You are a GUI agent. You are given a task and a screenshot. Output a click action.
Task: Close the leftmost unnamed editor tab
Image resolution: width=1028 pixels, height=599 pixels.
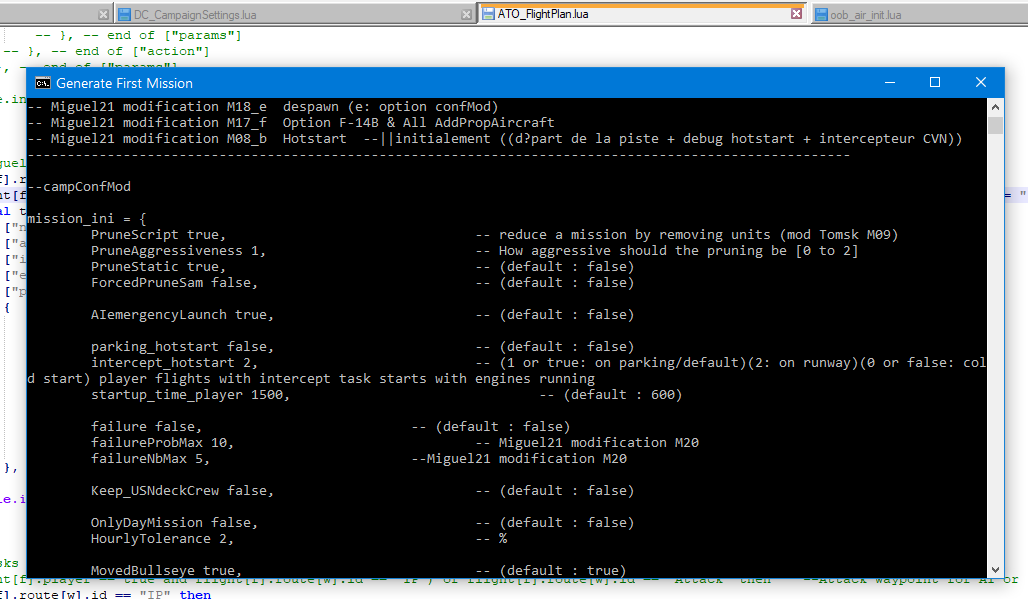point(104,14)
